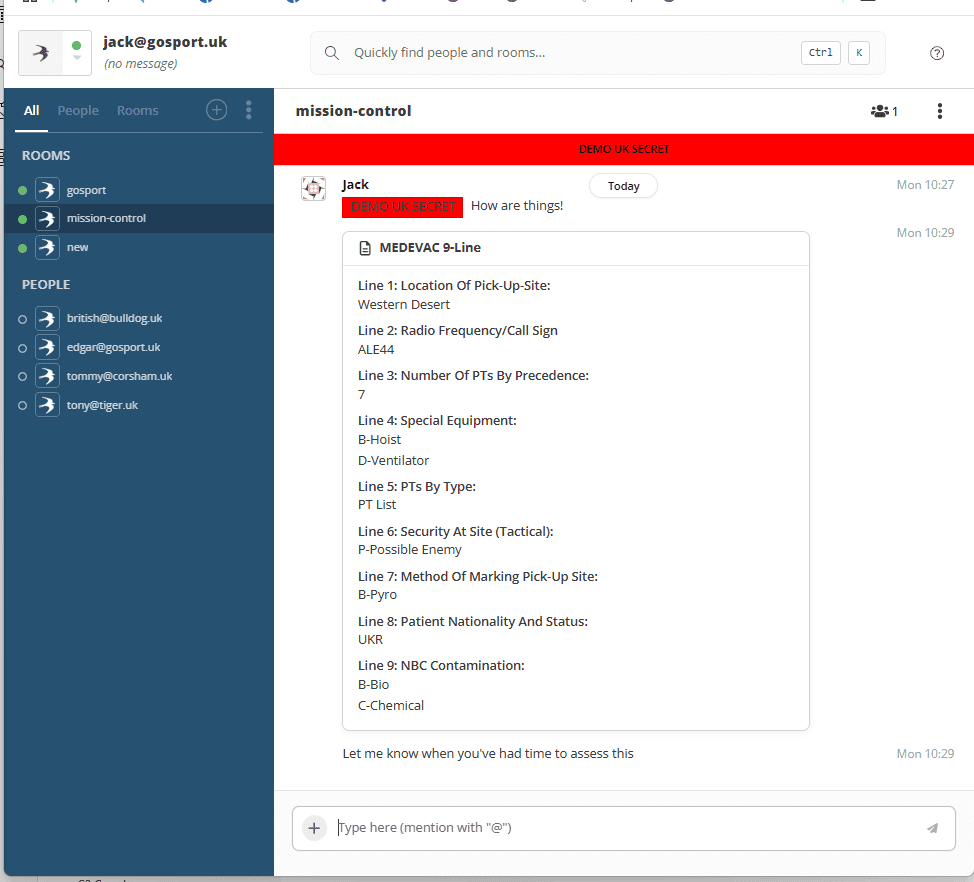Open the new room
The image size is (974, 882).
click(77, 247)
